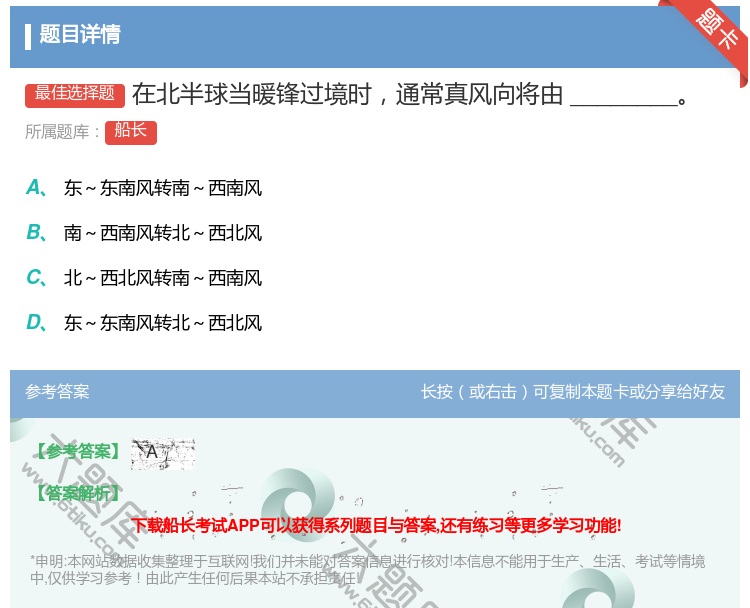
Task: Select answer option A 东~东南风转南~西南风
Action: (144, 188)
